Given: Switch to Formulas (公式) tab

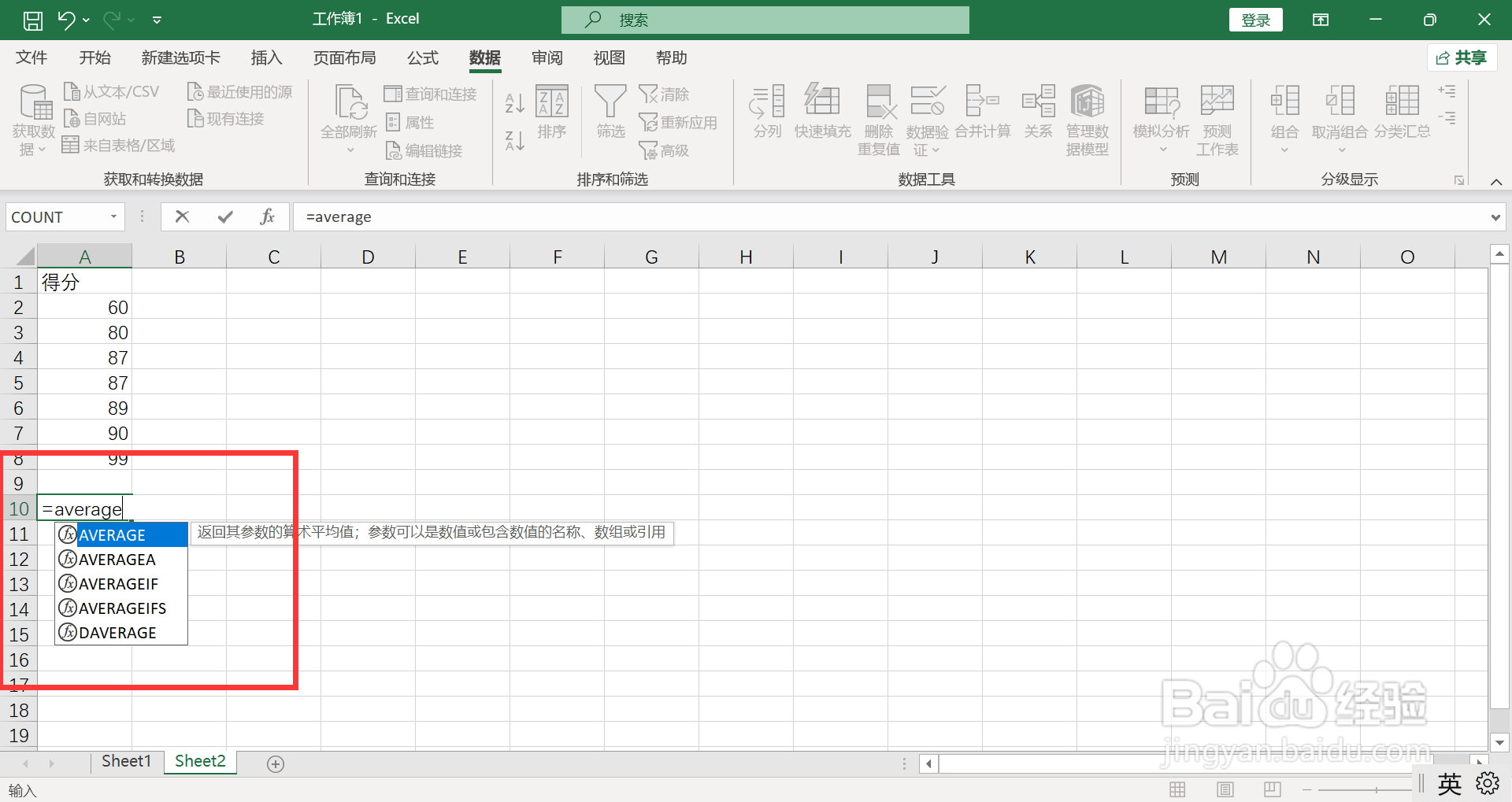Looking at the screenshot, I should pos(422,57).
